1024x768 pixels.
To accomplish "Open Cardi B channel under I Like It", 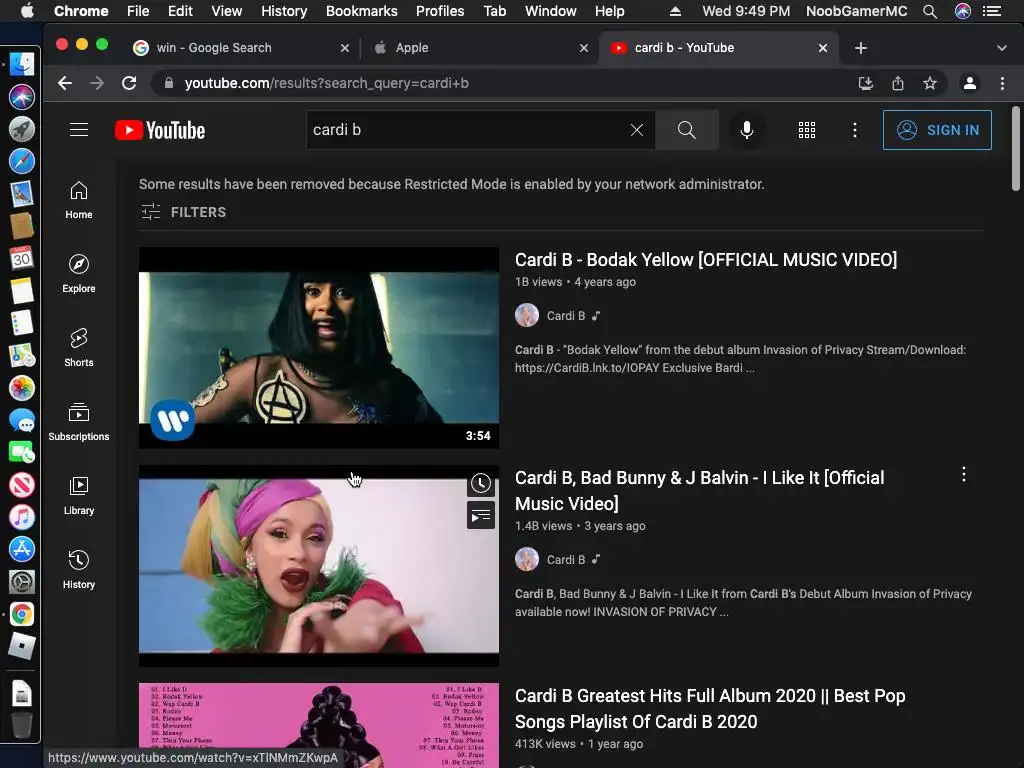I will [566, 560].
